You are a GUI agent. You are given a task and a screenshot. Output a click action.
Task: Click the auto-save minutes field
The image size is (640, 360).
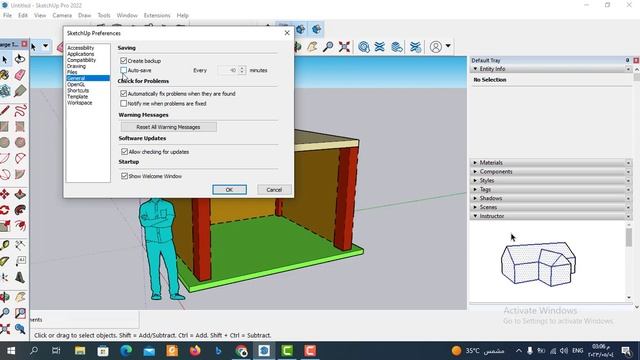(x=228, y=70)
